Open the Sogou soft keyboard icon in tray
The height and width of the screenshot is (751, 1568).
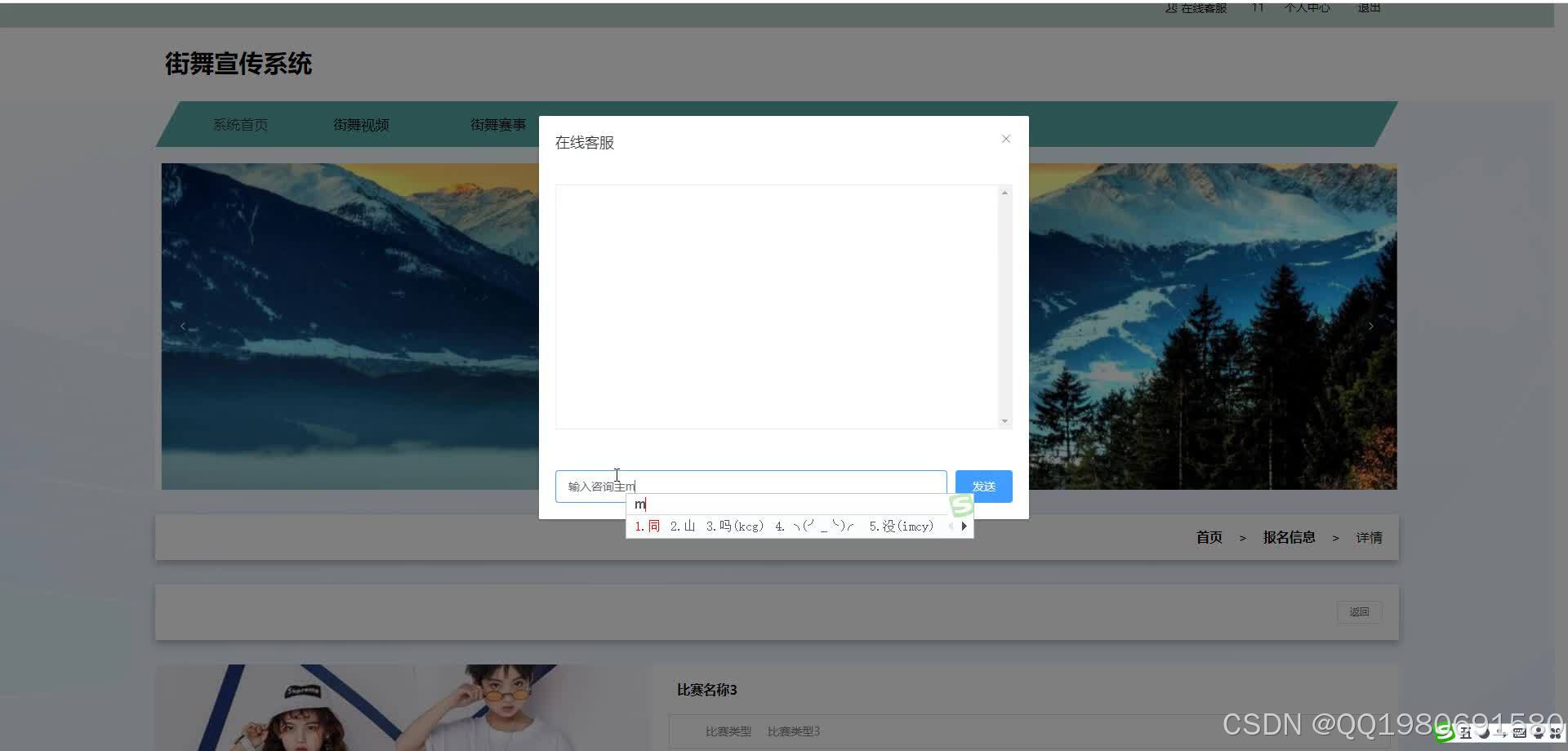1520,733
